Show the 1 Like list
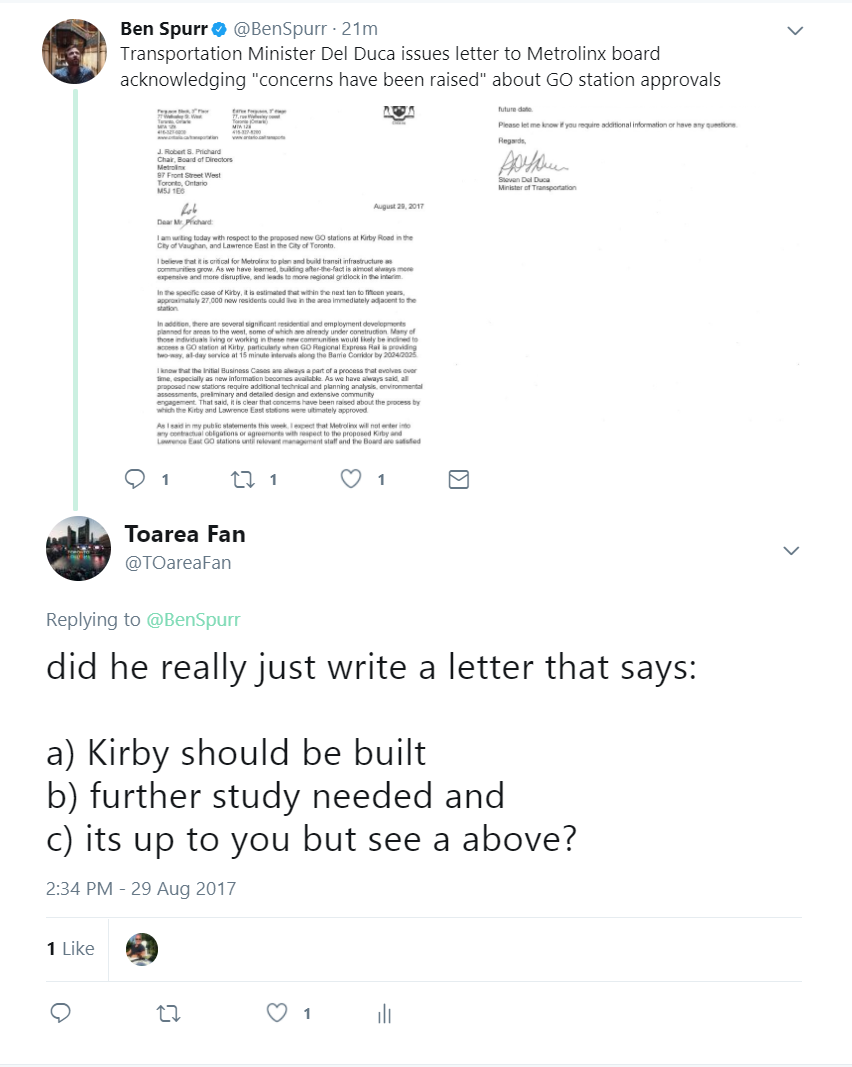The image size is (852, 1067). coord(70,949)
